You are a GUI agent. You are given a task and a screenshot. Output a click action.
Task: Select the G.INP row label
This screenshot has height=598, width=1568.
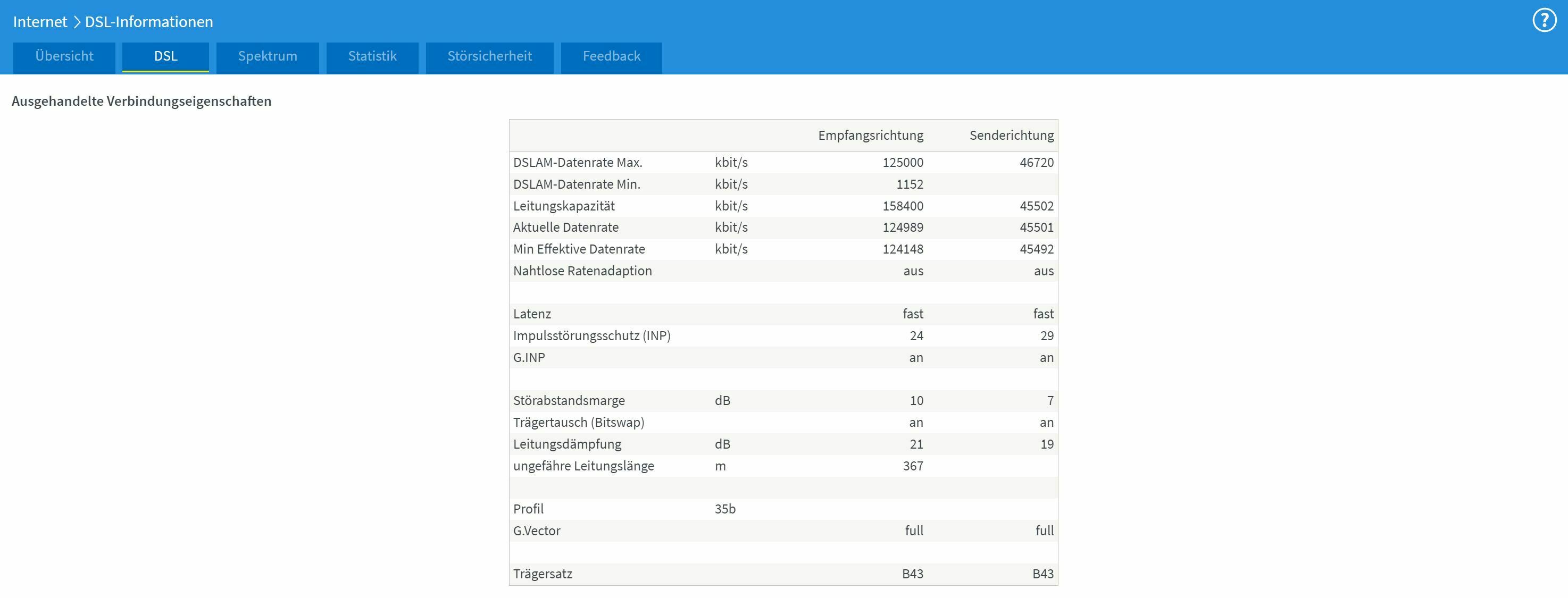(529, 358)
